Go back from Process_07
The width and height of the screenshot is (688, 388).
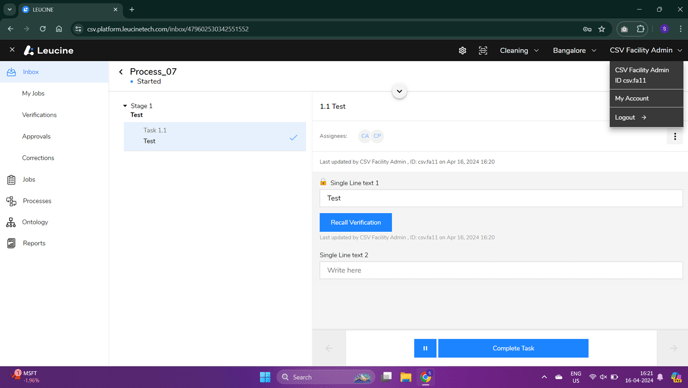click(121, 72)
